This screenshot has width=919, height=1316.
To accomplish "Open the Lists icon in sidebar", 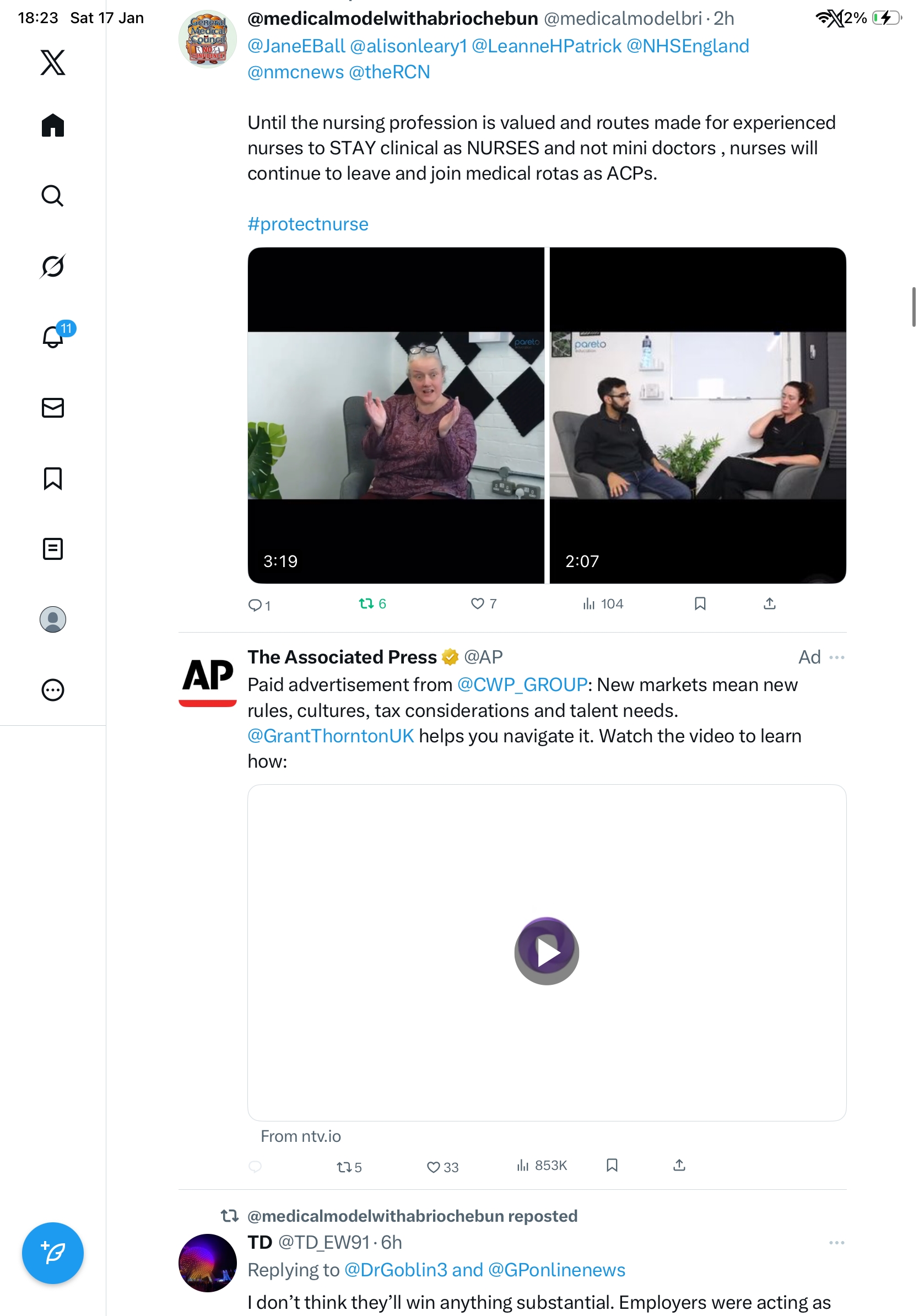I will click(x=53, y=548).
